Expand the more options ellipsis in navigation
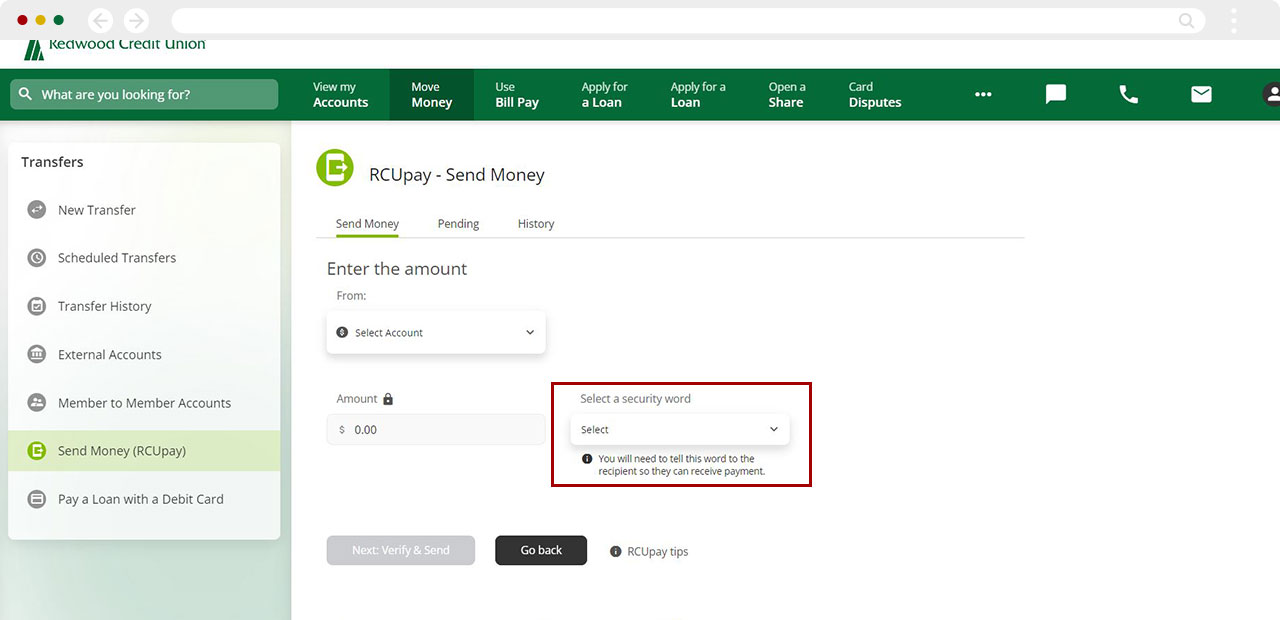This screenshot has width=1280, height=620. coord(983,94)
